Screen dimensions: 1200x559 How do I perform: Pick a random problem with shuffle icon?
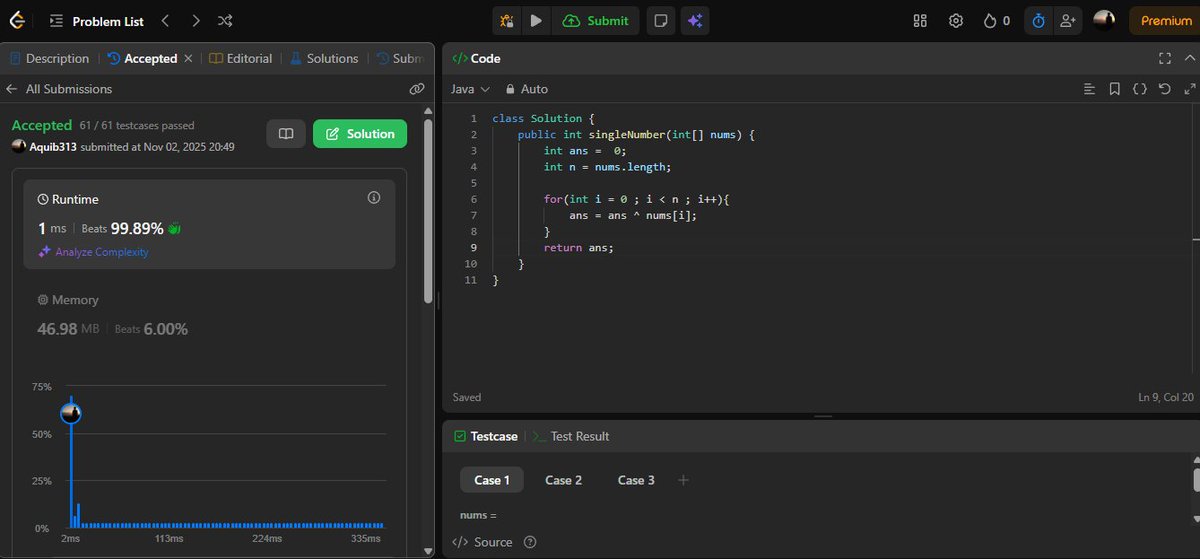pos(225,20)
